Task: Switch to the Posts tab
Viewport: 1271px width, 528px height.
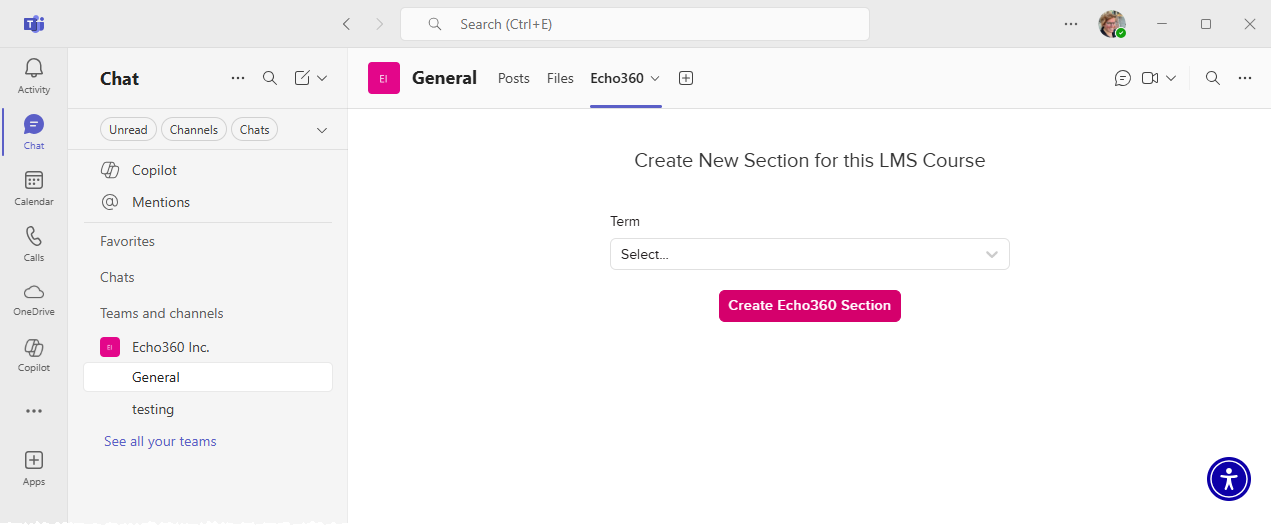Action: tap(514, 78)
